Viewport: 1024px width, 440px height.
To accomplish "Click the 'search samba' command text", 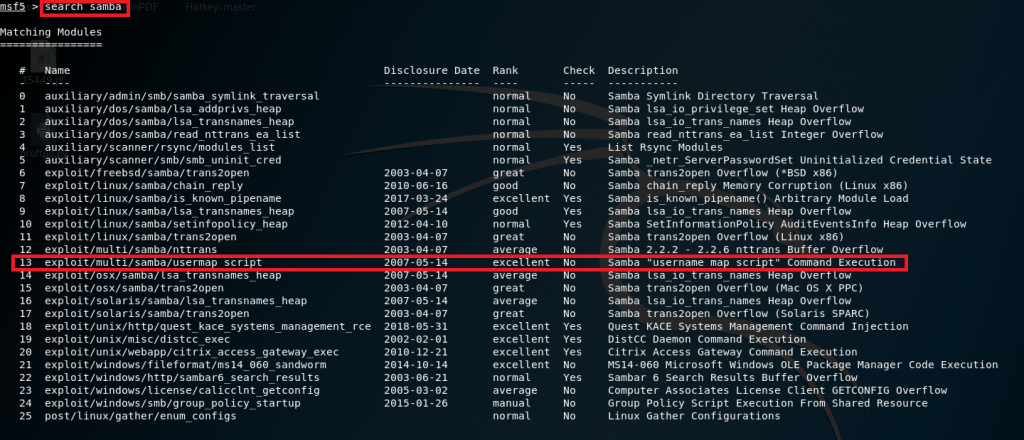I will pos(85,8).
